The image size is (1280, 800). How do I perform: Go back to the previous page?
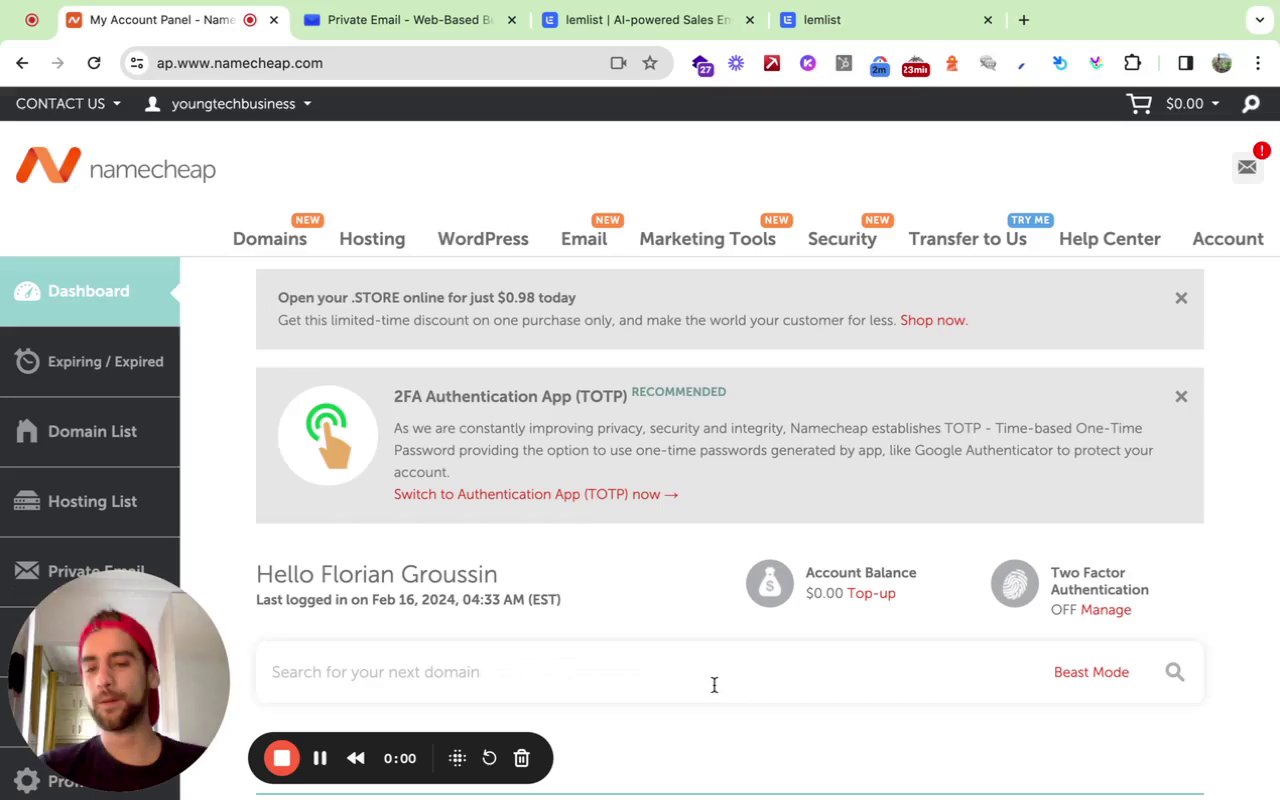22,63
